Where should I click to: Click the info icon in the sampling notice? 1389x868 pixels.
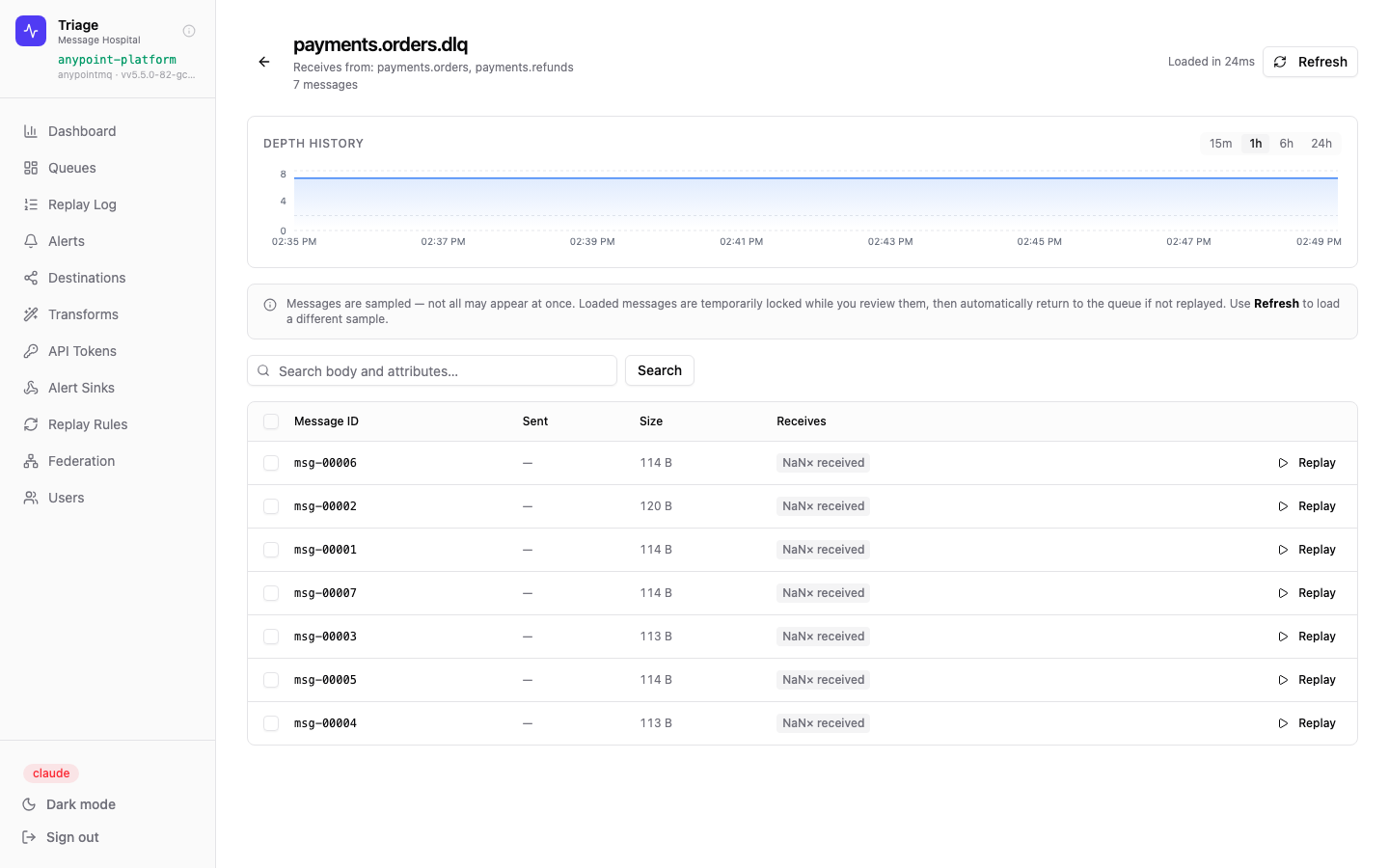pyautogui.click(x=270, y=305)
